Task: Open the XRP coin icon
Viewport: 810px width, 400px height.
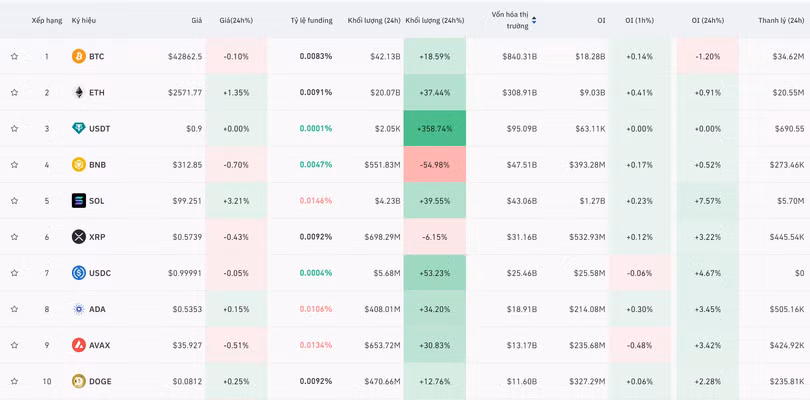Action: (79, 237)
